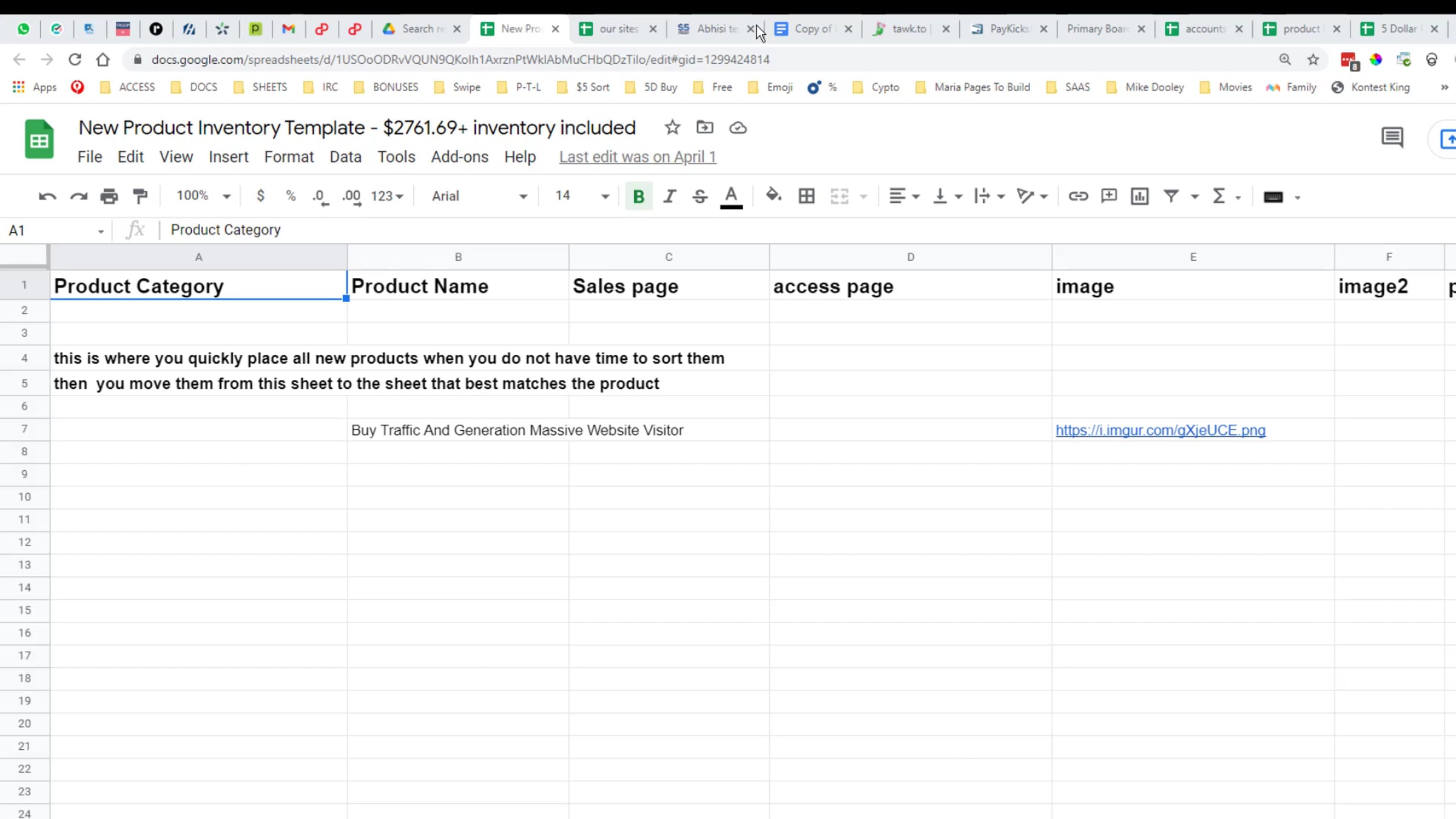1456x819 pixels.
Task: Open comment history panel
Action: click(1392, 138)
